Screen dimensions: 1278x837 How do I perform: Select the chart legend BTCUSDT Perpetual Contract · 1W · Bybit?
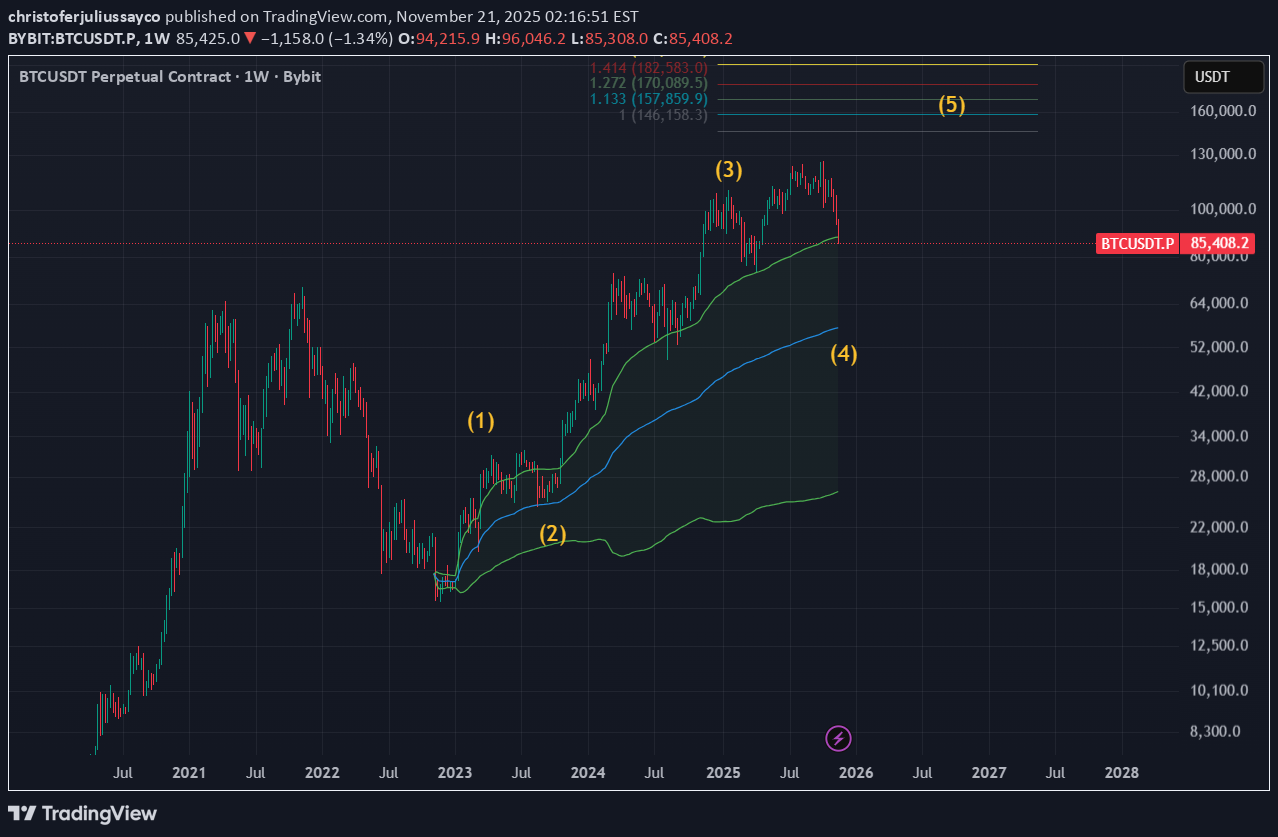click(170, 76)
